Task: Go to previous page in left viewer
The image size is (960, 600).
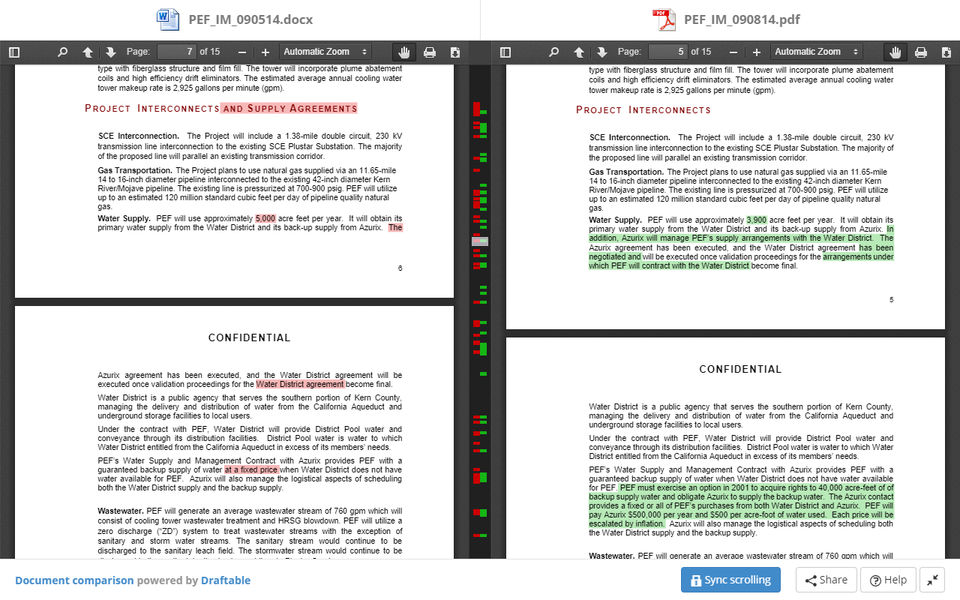Action: [x=88, y=53]
